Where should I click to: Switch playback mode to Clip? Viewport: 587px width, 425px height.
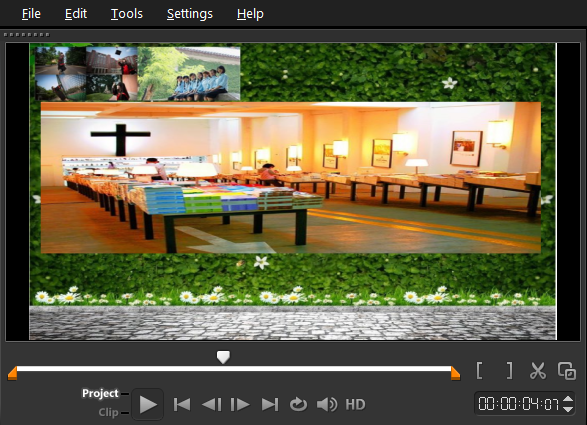(x=109, y=412)
